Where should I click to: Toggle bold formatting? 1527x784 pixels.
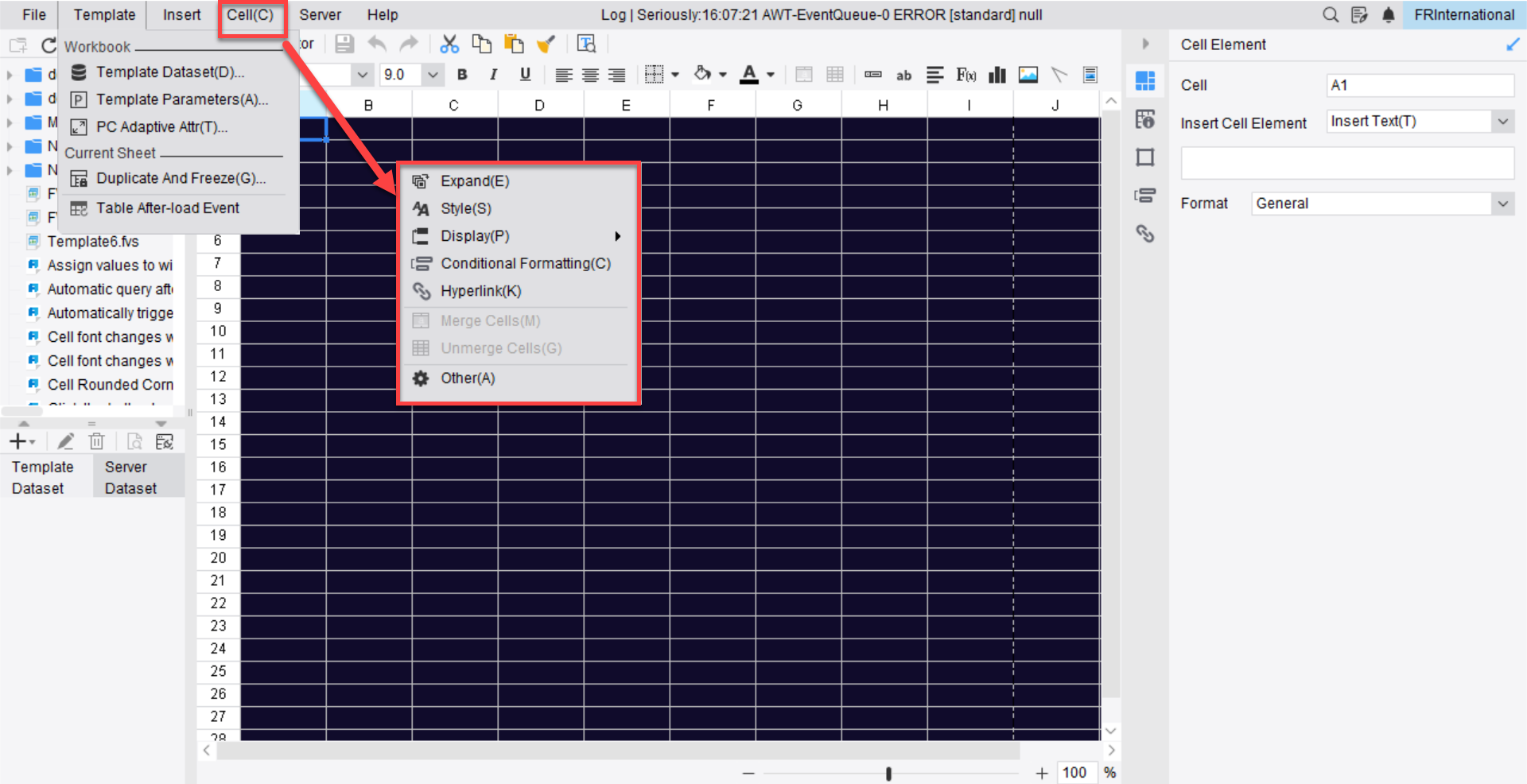point(462,75)
